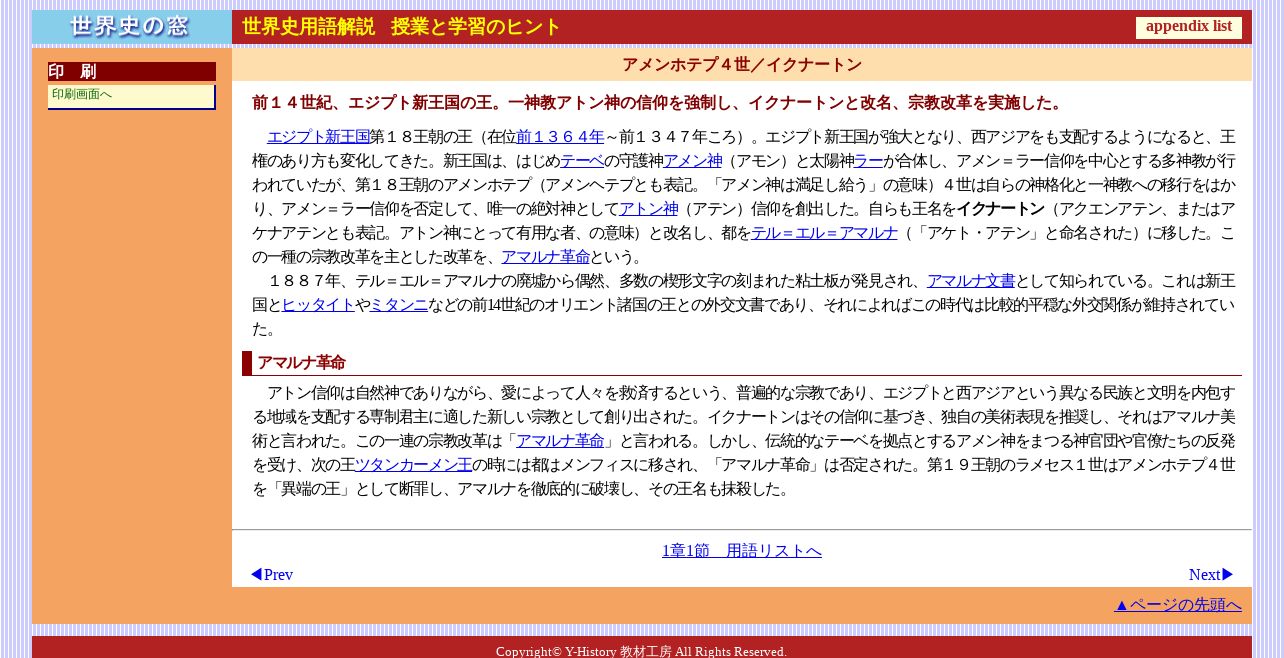Click the 世界史用語解説 header title

(x=401, y=27)
